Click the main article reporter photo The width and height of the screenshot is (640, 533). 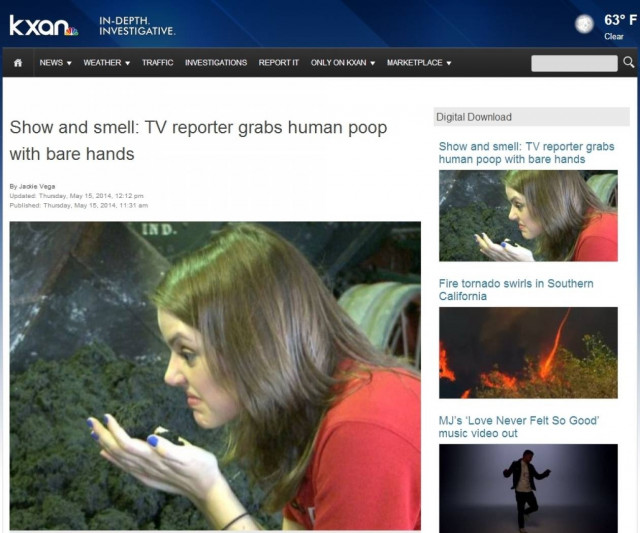point(215,375)
